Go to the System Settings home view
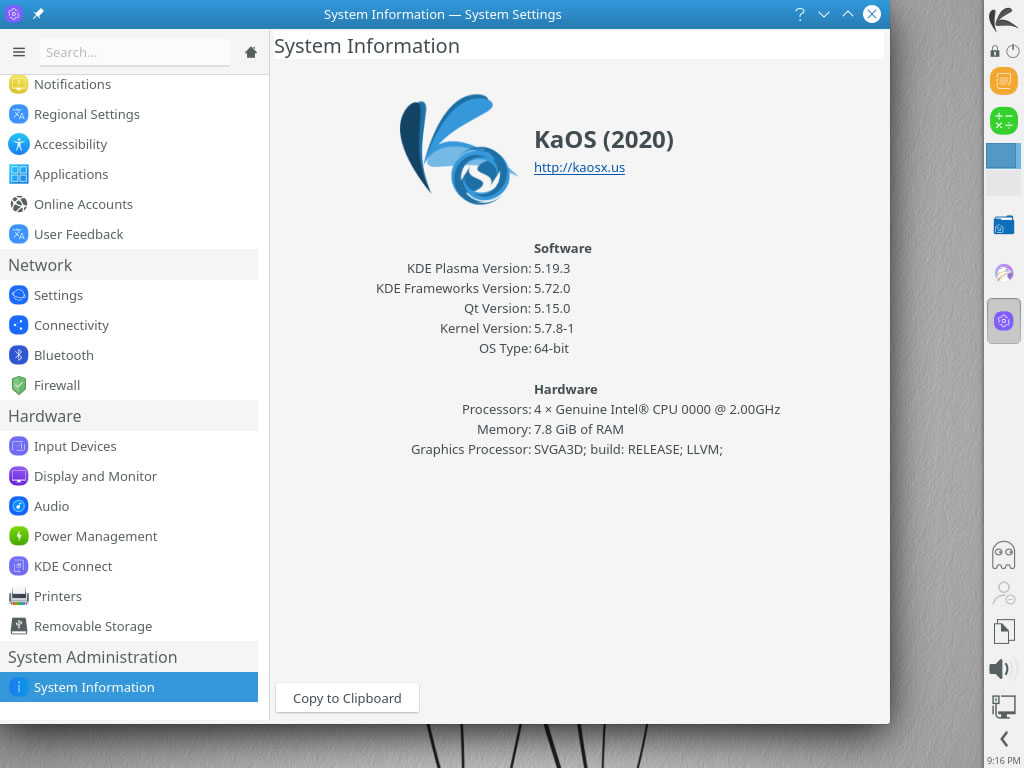 251,52
